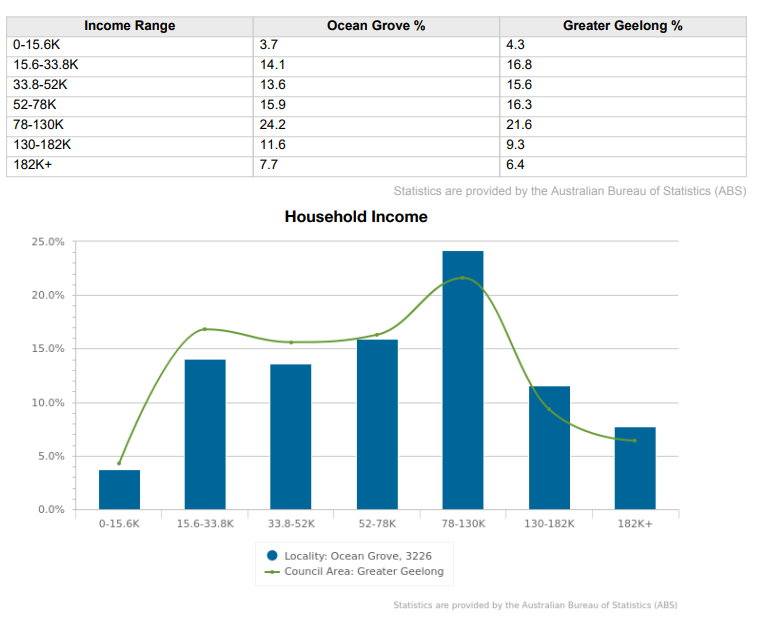The width and height of the screenshot is (759, 626).
Task: Click the green line point above 15.6-33.8K
Action: [205, 329]
